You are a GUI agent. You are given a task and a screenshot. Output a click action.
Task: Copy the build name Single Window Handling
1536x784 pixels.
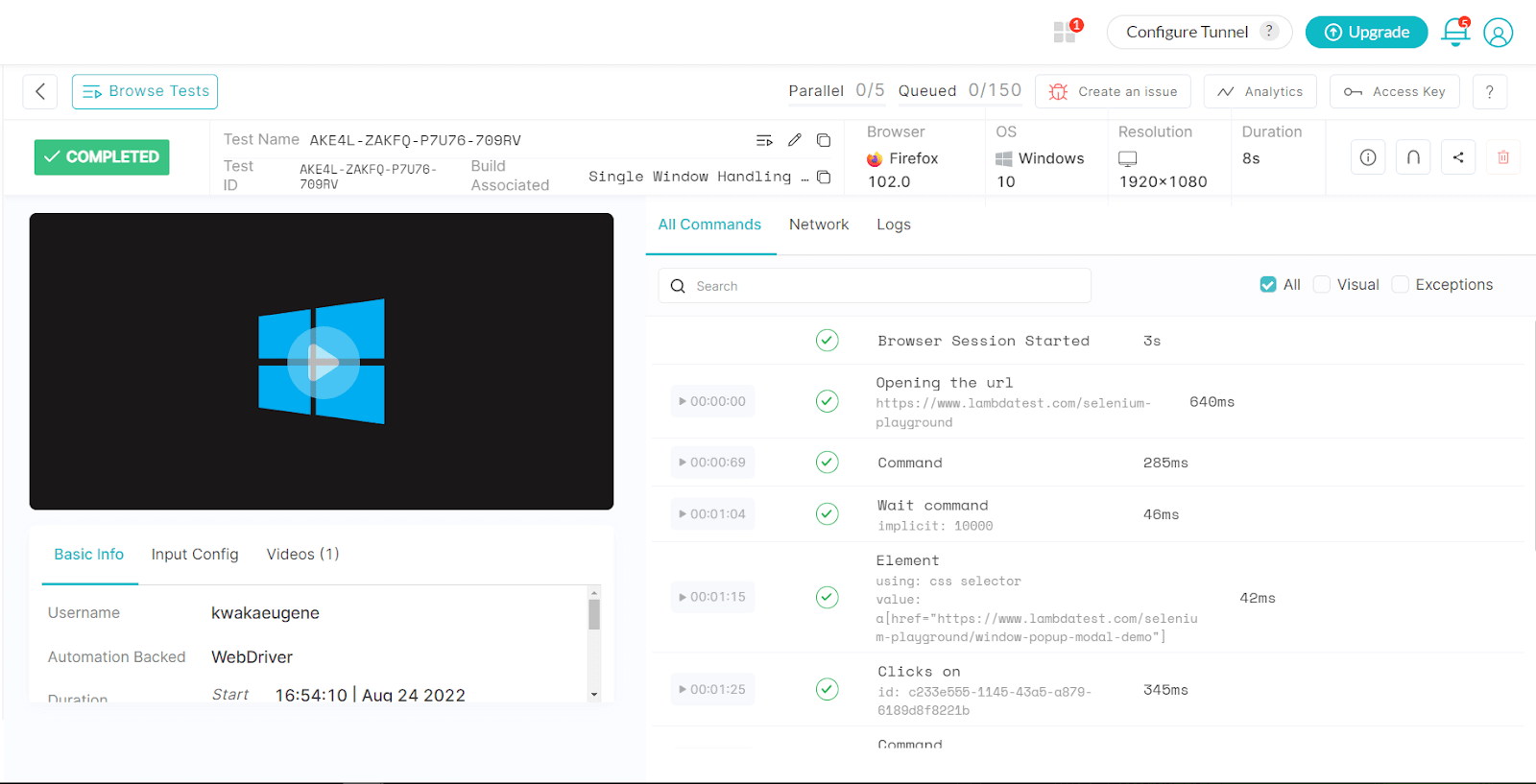823,177
